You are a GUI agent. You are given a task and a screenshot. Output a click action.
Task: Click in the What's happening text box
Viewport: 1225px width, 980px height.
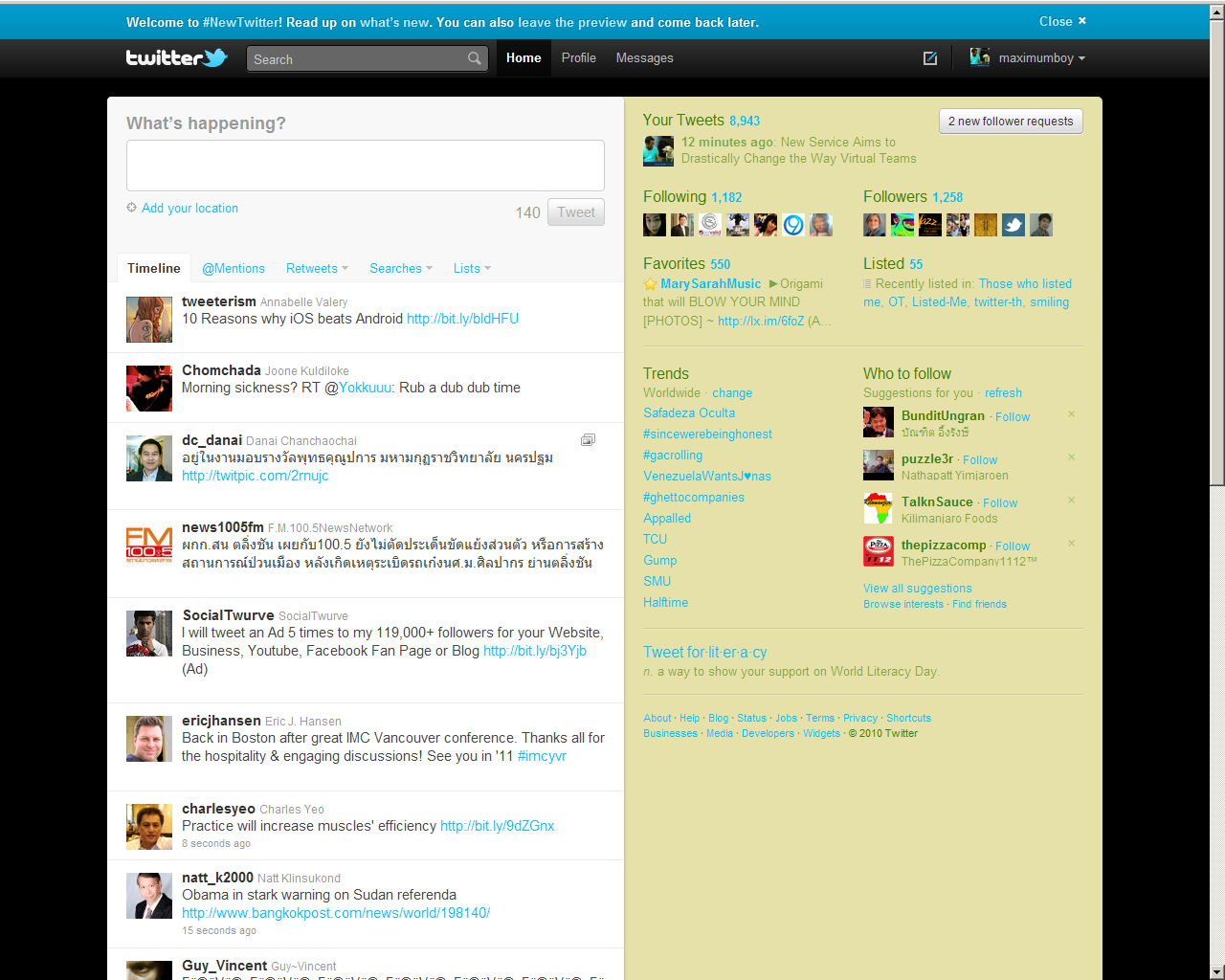[365, 166]
